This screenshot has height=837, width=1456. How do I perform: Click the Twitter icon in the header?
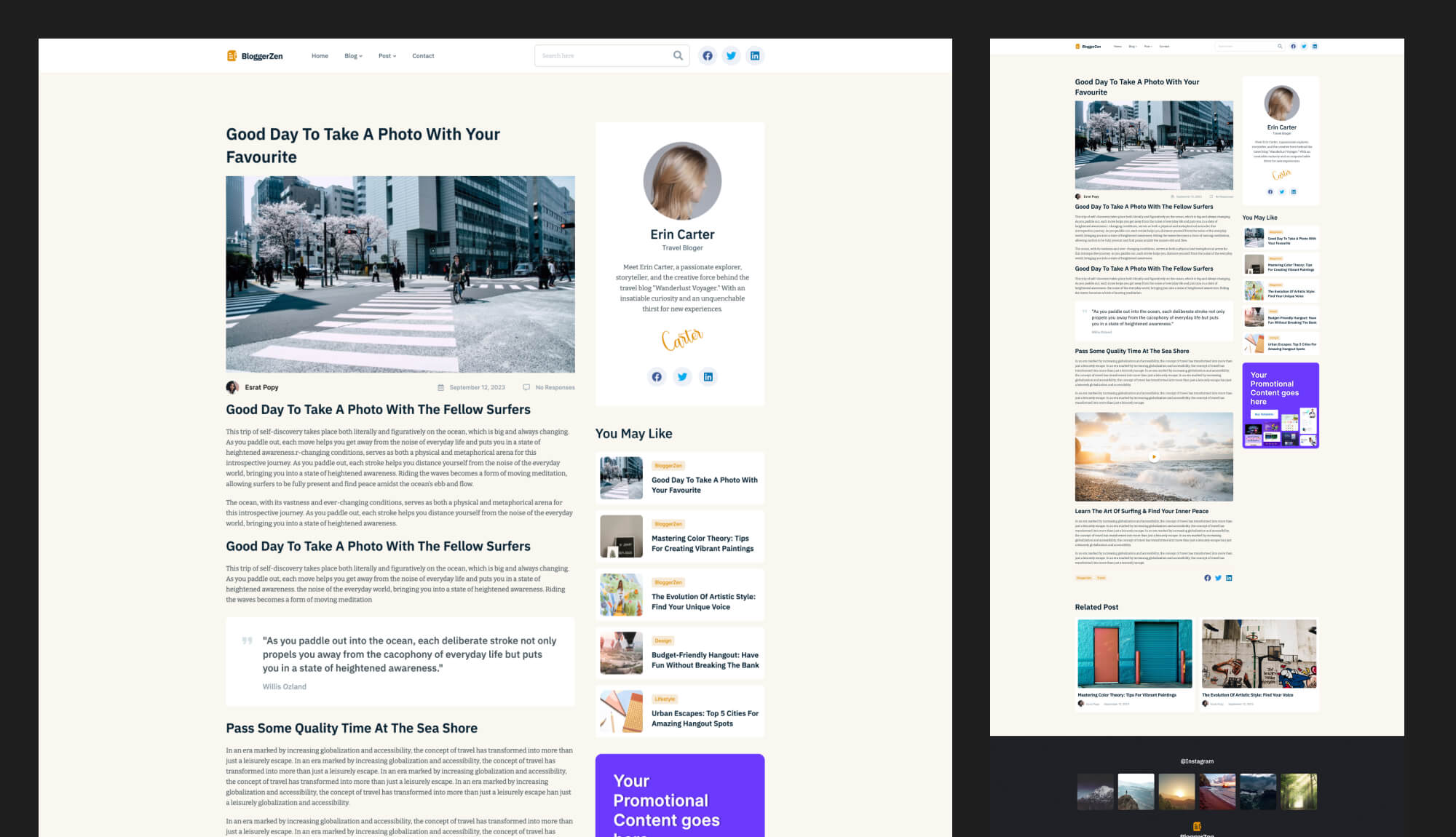(731, 55)
